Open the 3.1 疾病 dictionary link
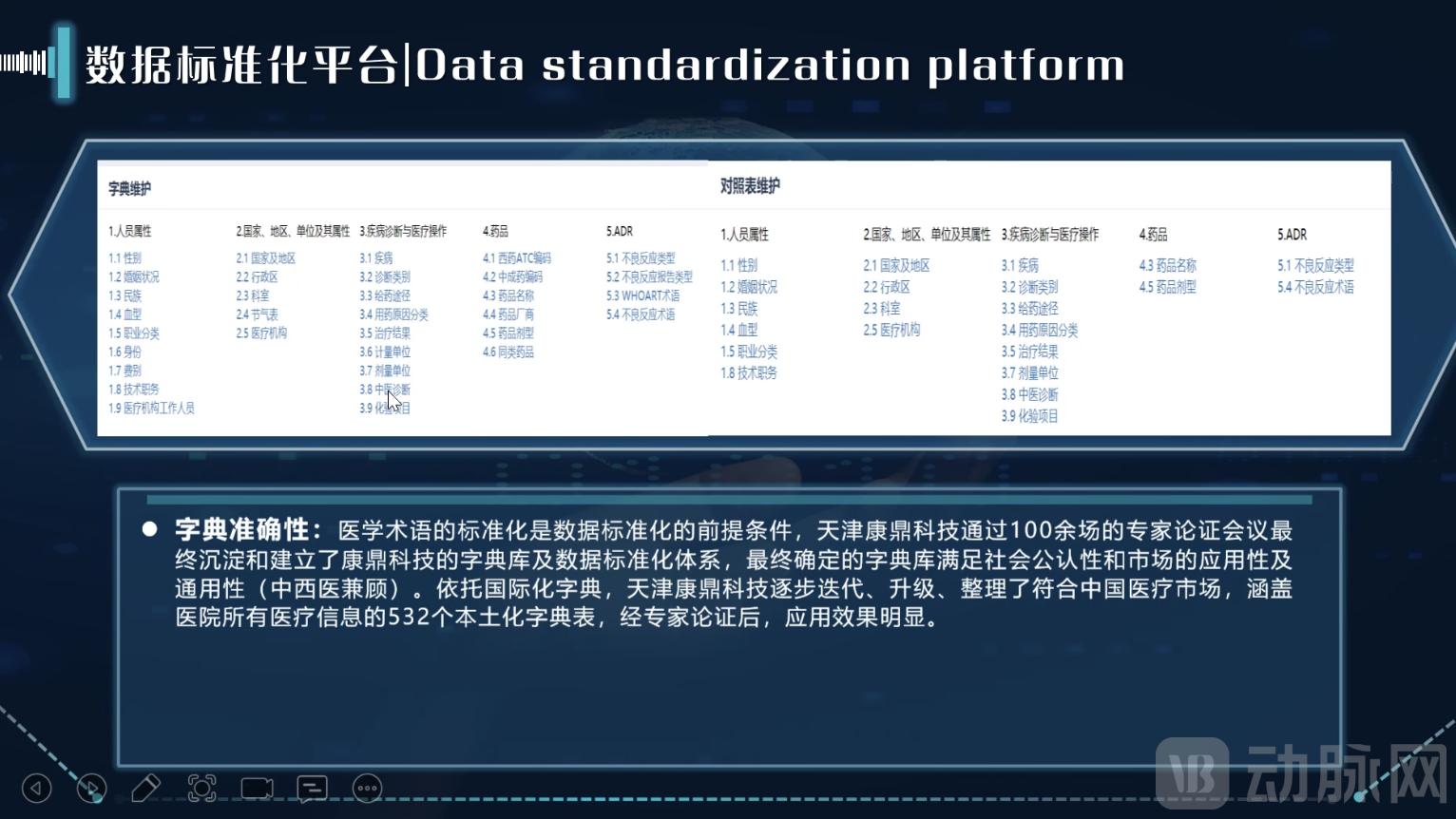1456x819 pixels. tap(374, 257)
